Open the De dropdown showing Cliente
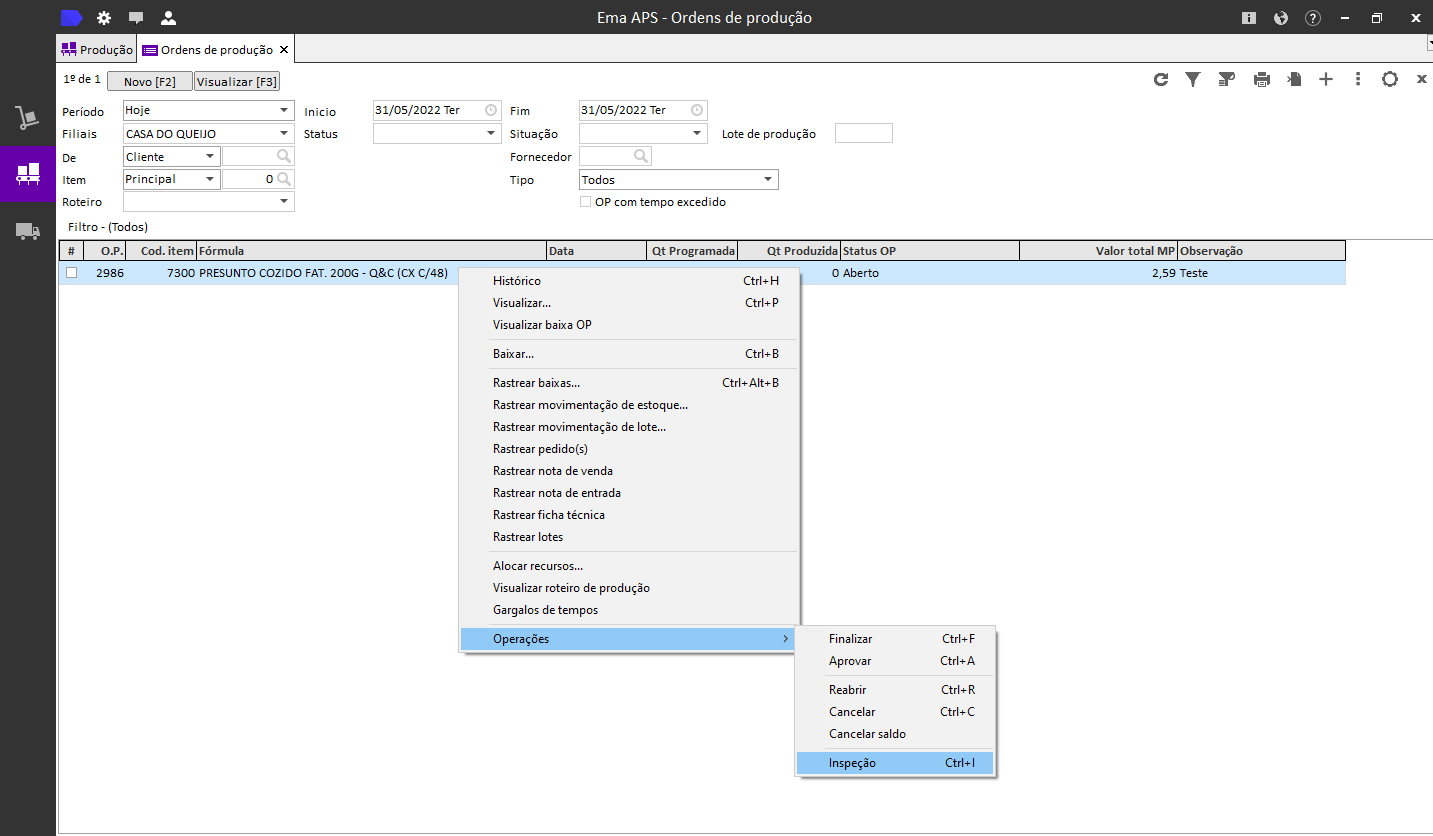Screen dimensions: 1433x836 pos(210,157)
